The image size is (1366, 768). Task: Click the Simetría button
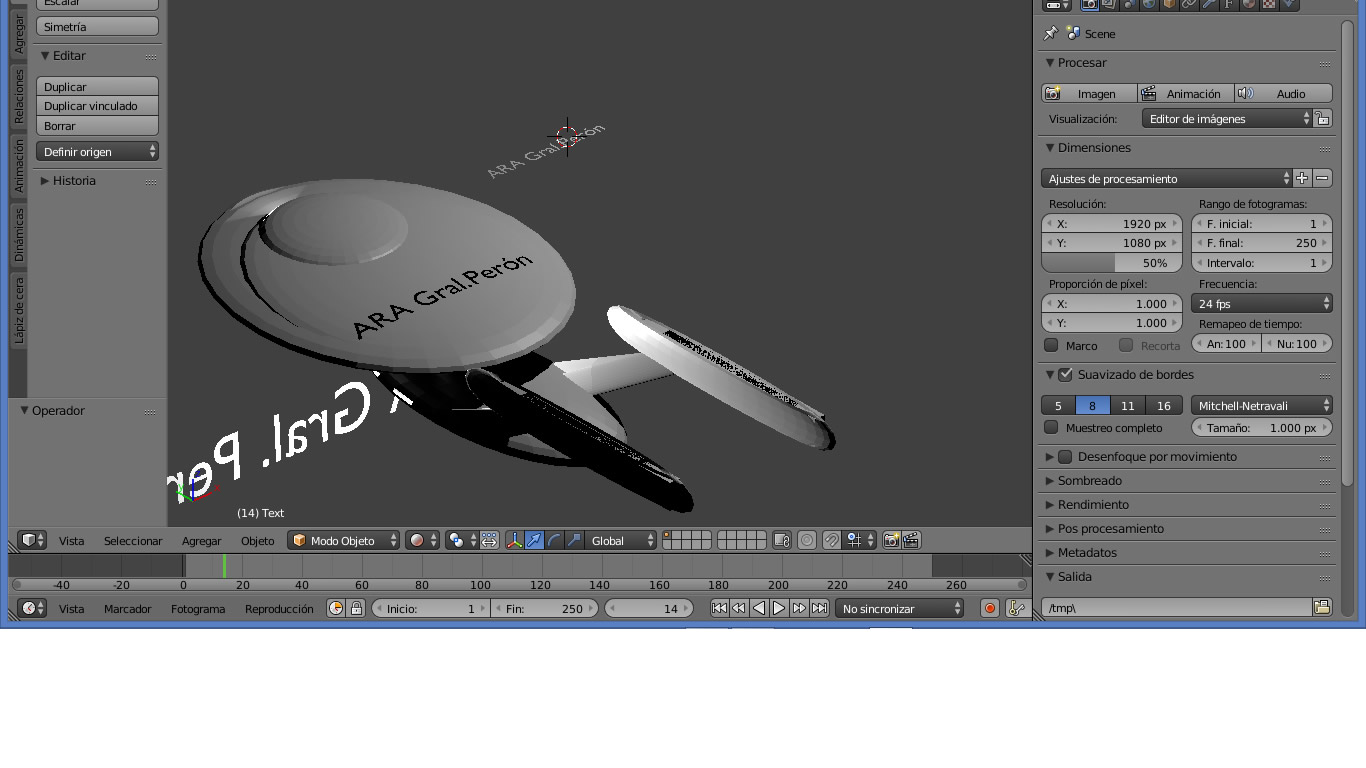click(x=97, y=27)
